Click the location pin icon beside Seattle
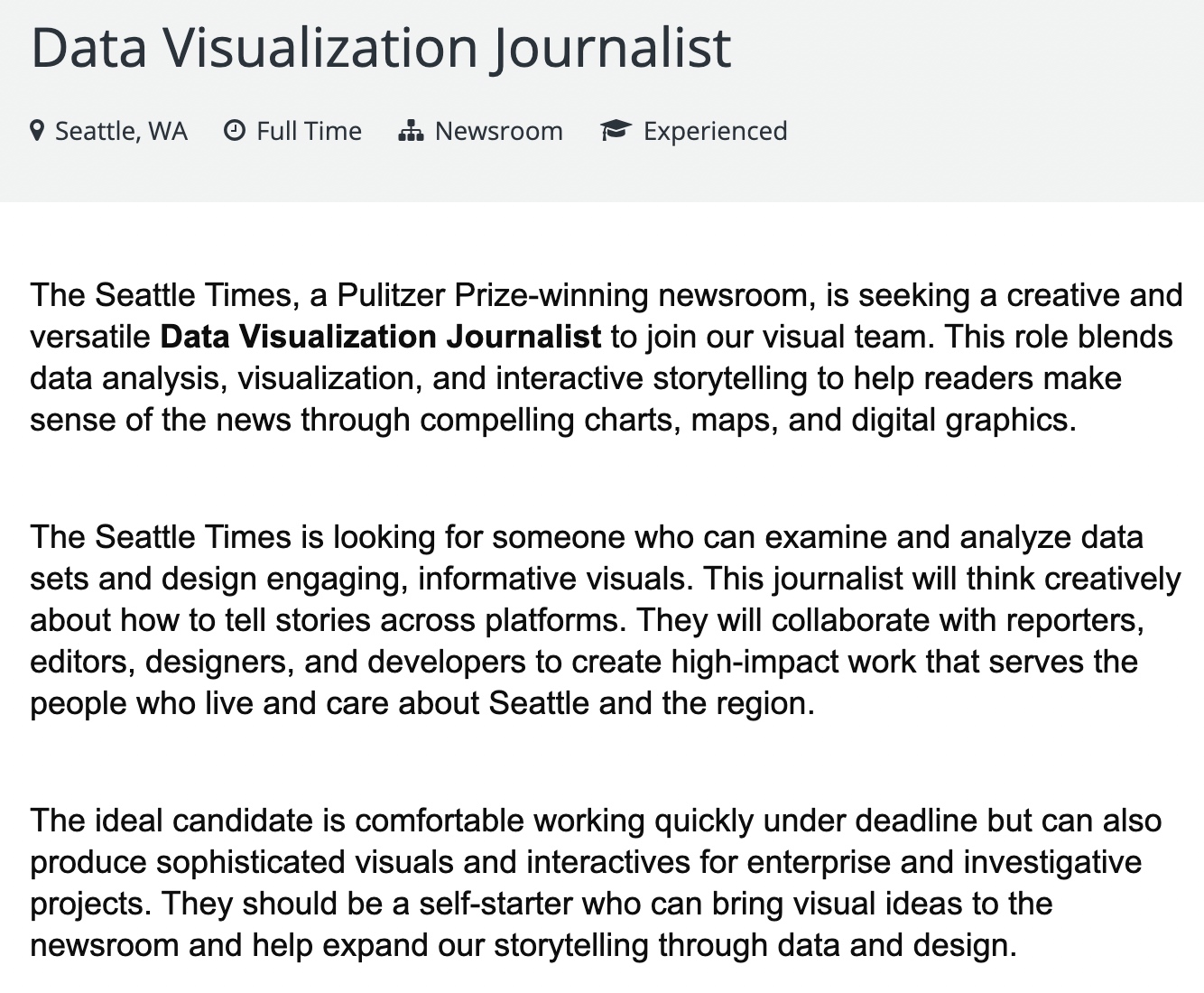1204x993 pixels. point(37,131)
